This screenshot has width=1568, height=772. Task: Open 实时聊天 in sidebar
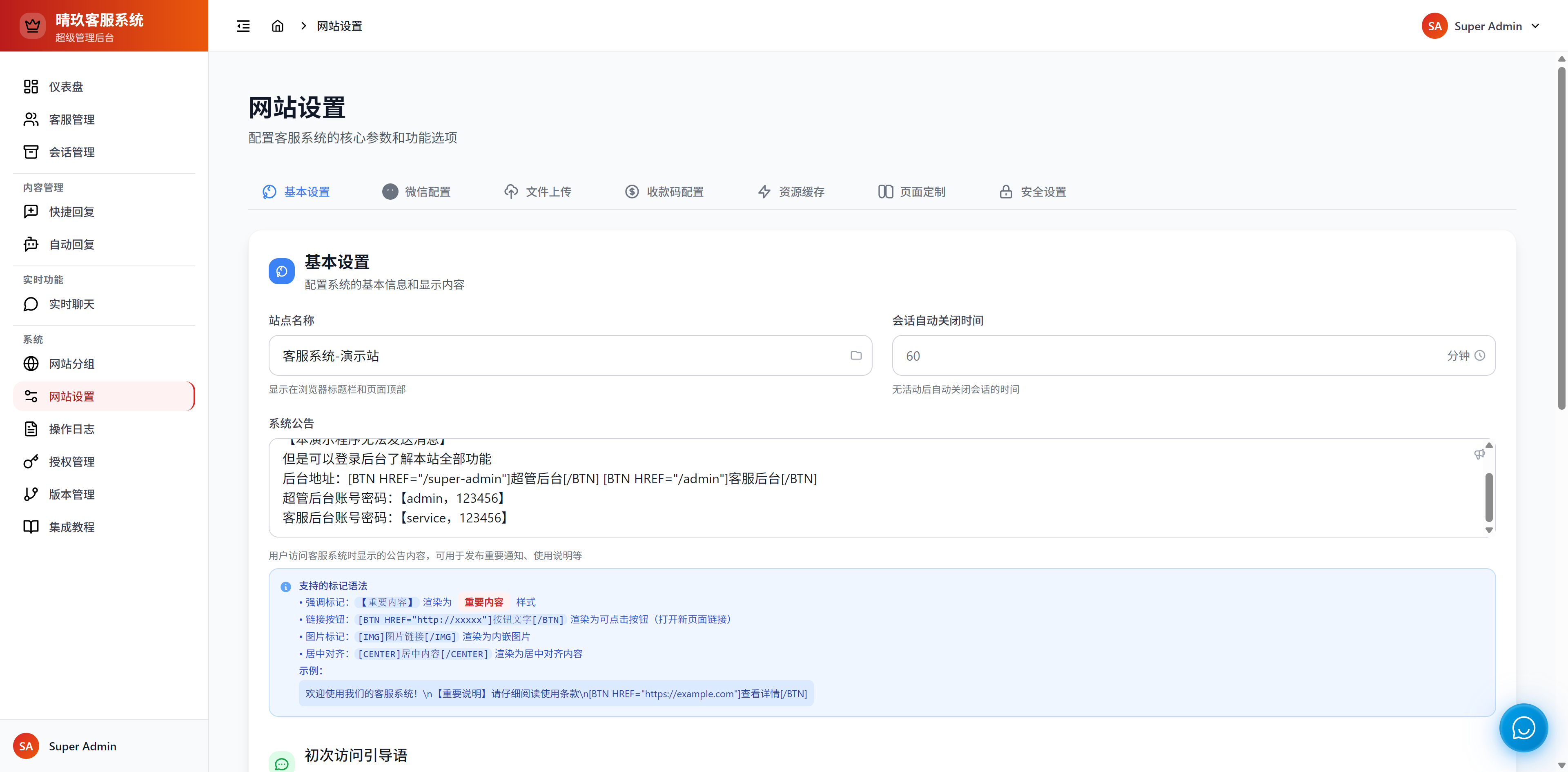point(71,304)
